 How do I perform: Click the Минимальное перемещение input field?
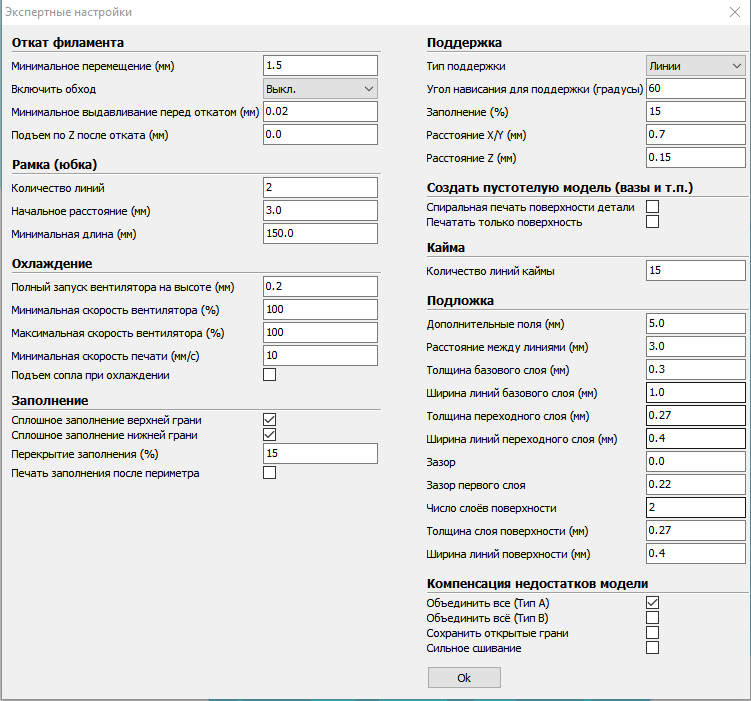pyautogui.click(x=320, y=65)
